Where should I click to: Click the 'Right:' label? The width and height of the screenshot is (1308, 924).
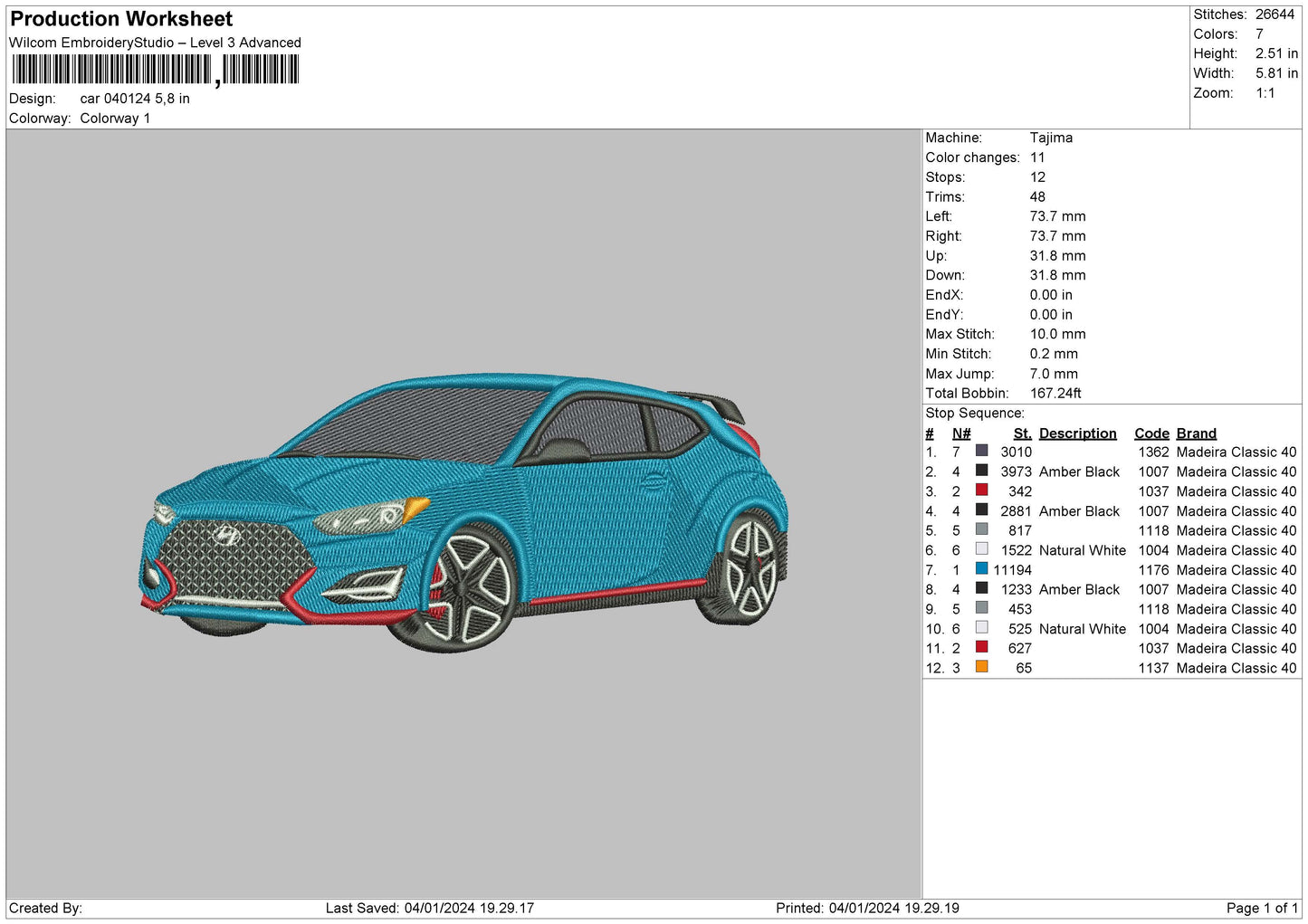click(943, 236)
